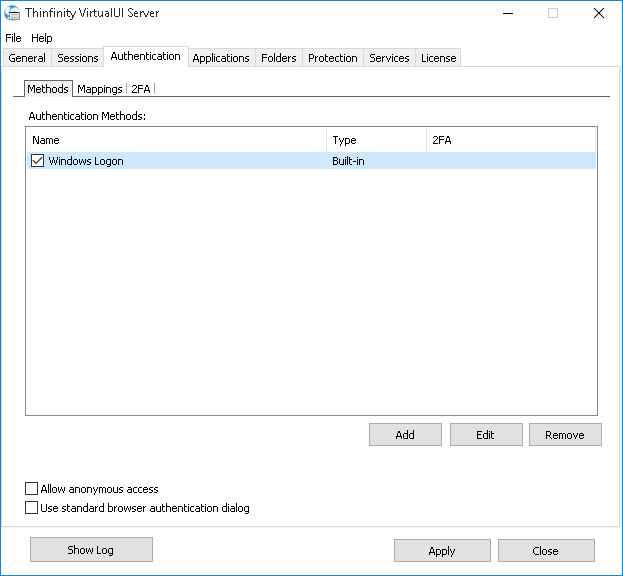Enable Allow anonymous access
The height and width of the screenshot is (576, 623).
tap(32, 489)
